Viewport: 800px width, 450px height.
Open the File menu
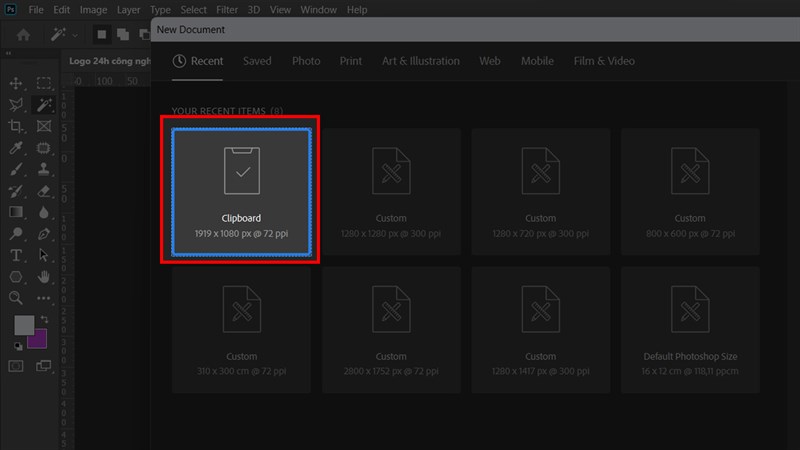point(36,10)
